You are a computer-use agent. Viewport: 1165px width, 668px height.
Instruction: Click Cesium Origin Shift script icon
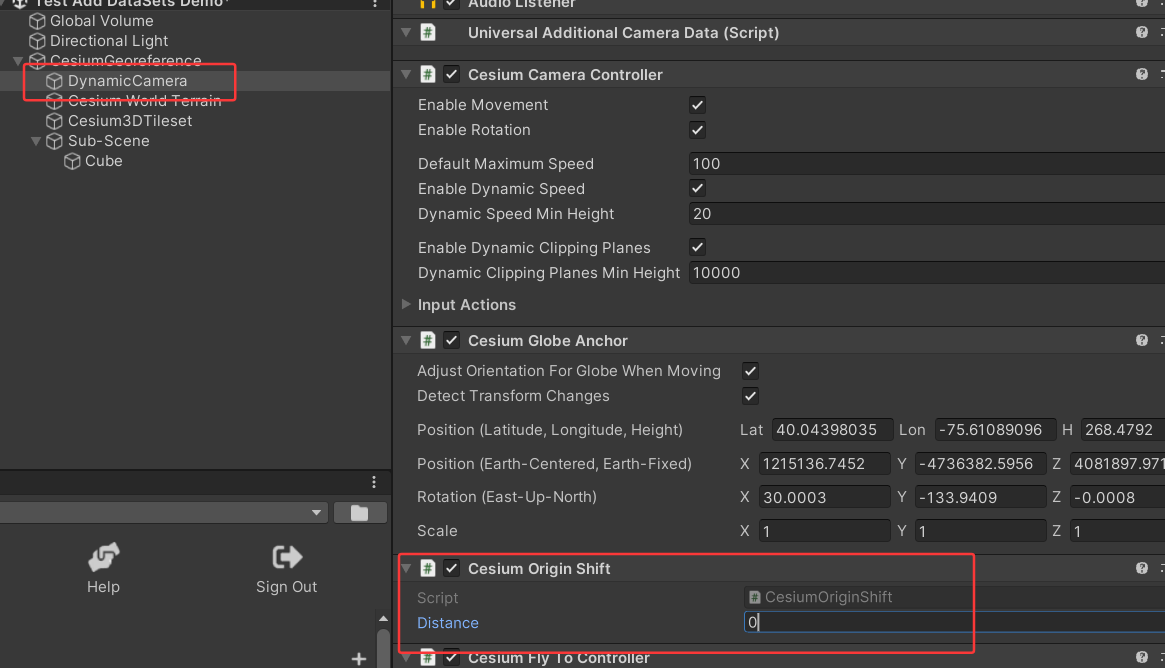click(x=428, y=568)
